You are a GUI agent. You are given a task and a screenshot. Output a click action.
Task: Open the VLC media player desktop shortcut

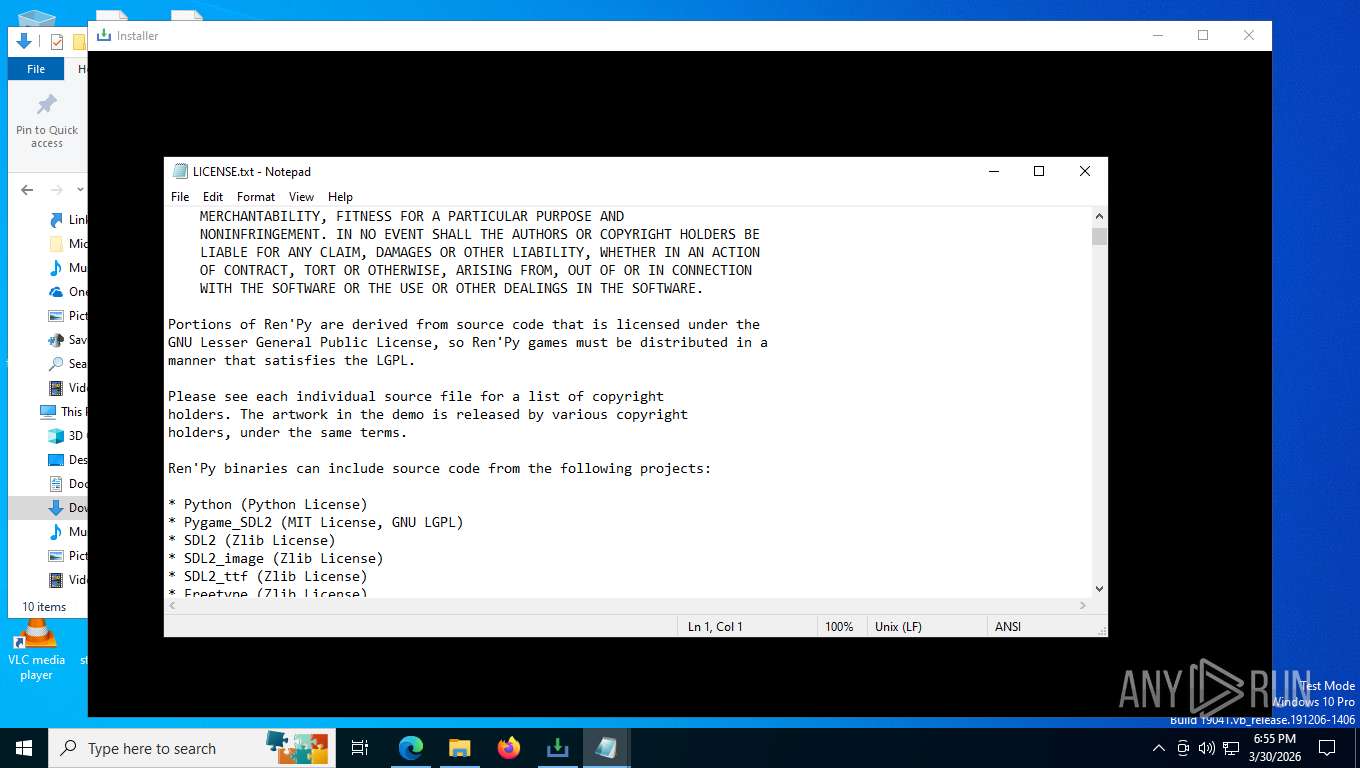coord(36,650)
